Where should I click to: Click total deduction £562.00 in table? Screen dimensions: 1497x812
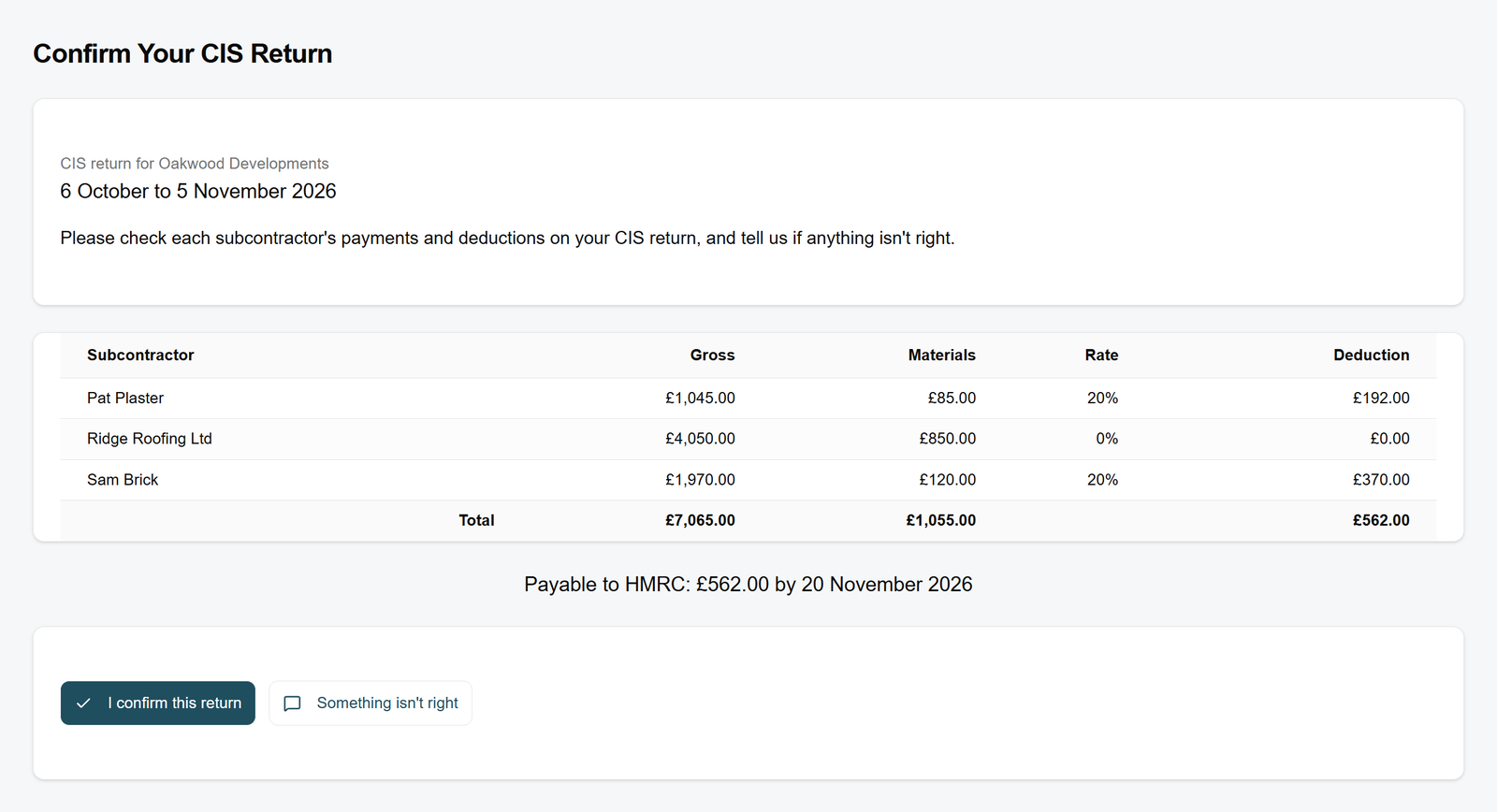[1381, 520]
